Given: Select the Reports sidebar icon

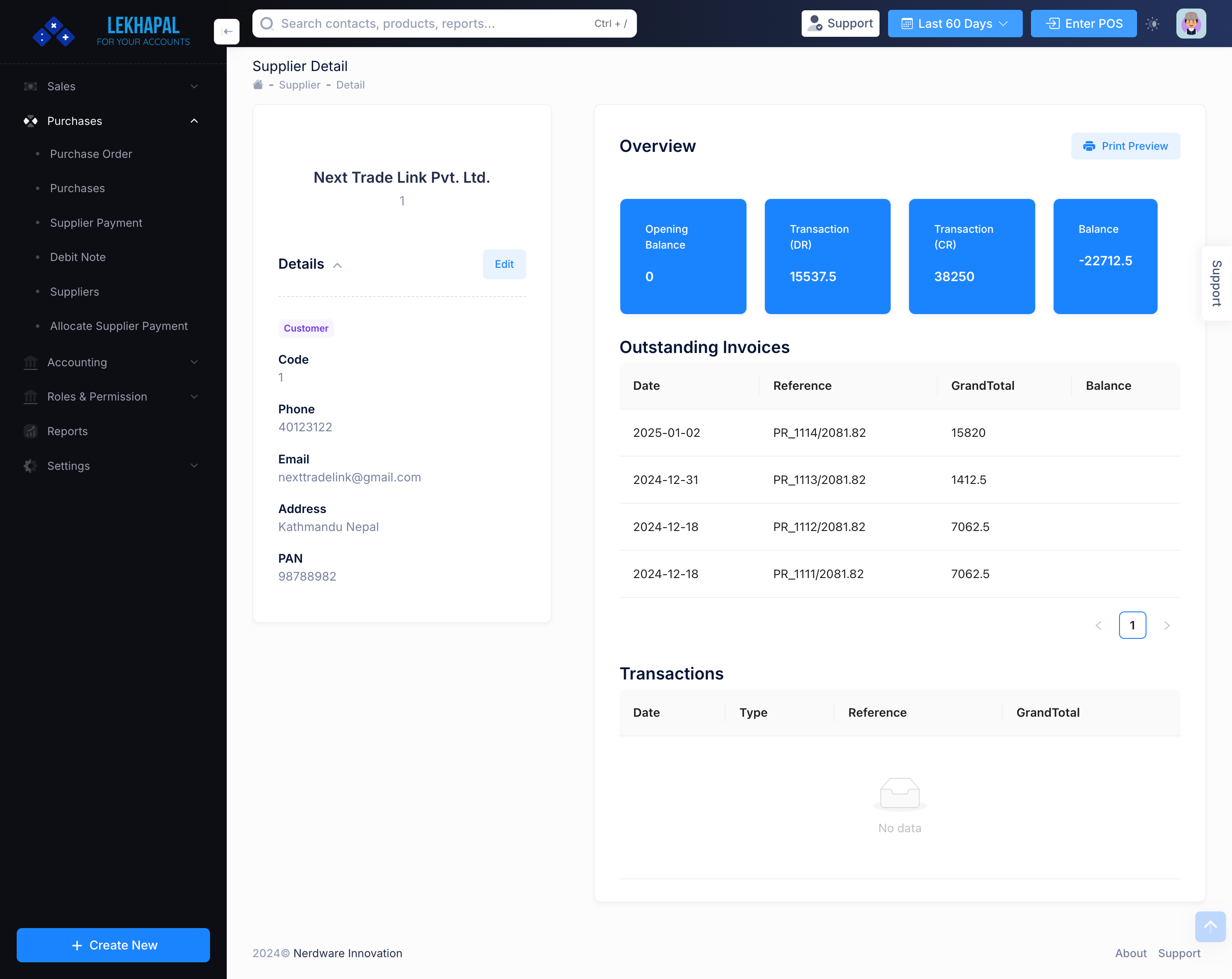Looking at the screenshot, I should click(x=30, y=431).
